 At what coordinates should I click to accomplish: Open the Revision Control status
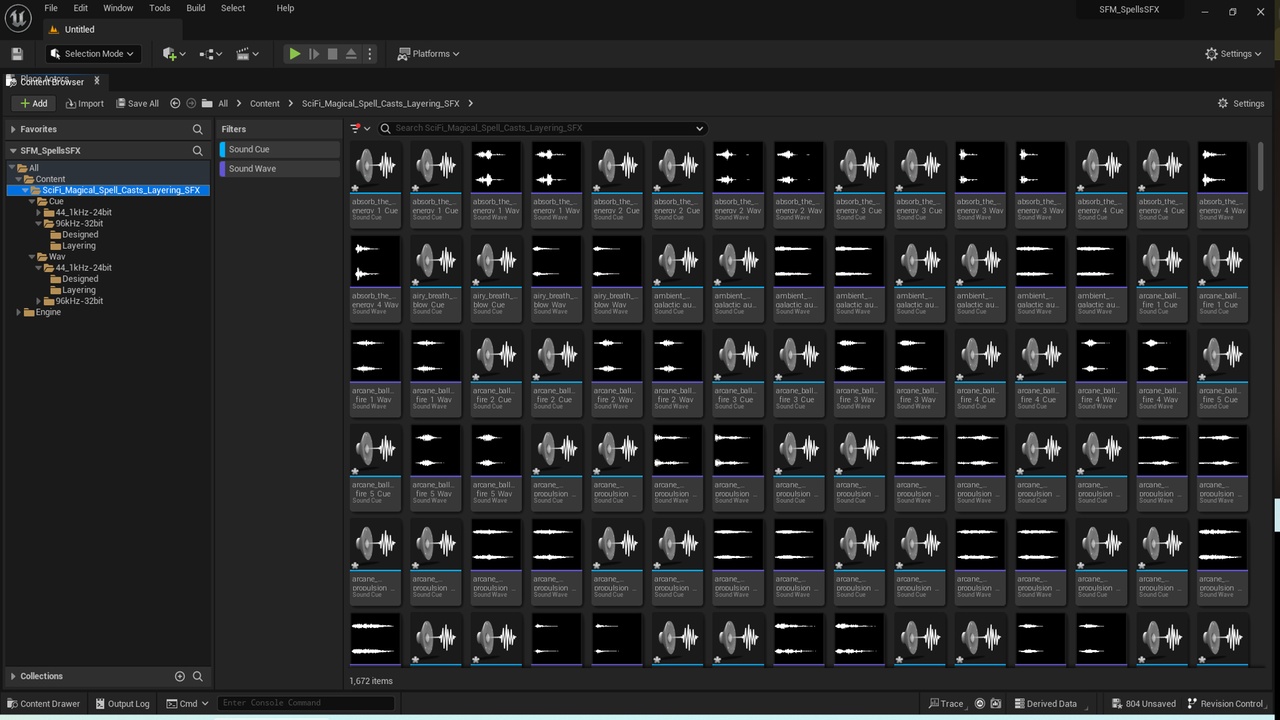1225,703
